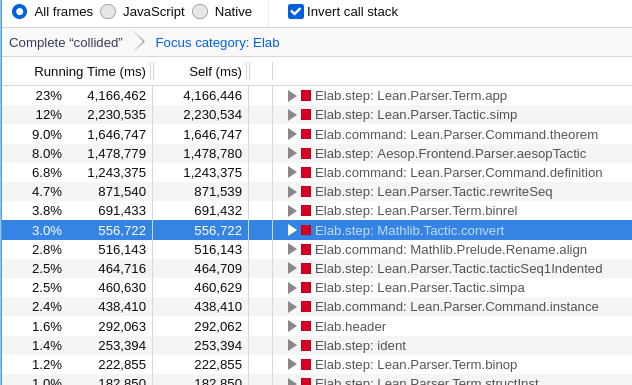Image resolution: width=632 pixels, height=385 pixels.
Task: Expand the Lean.Parser.Command.definition row
Action: pos(292,173)
